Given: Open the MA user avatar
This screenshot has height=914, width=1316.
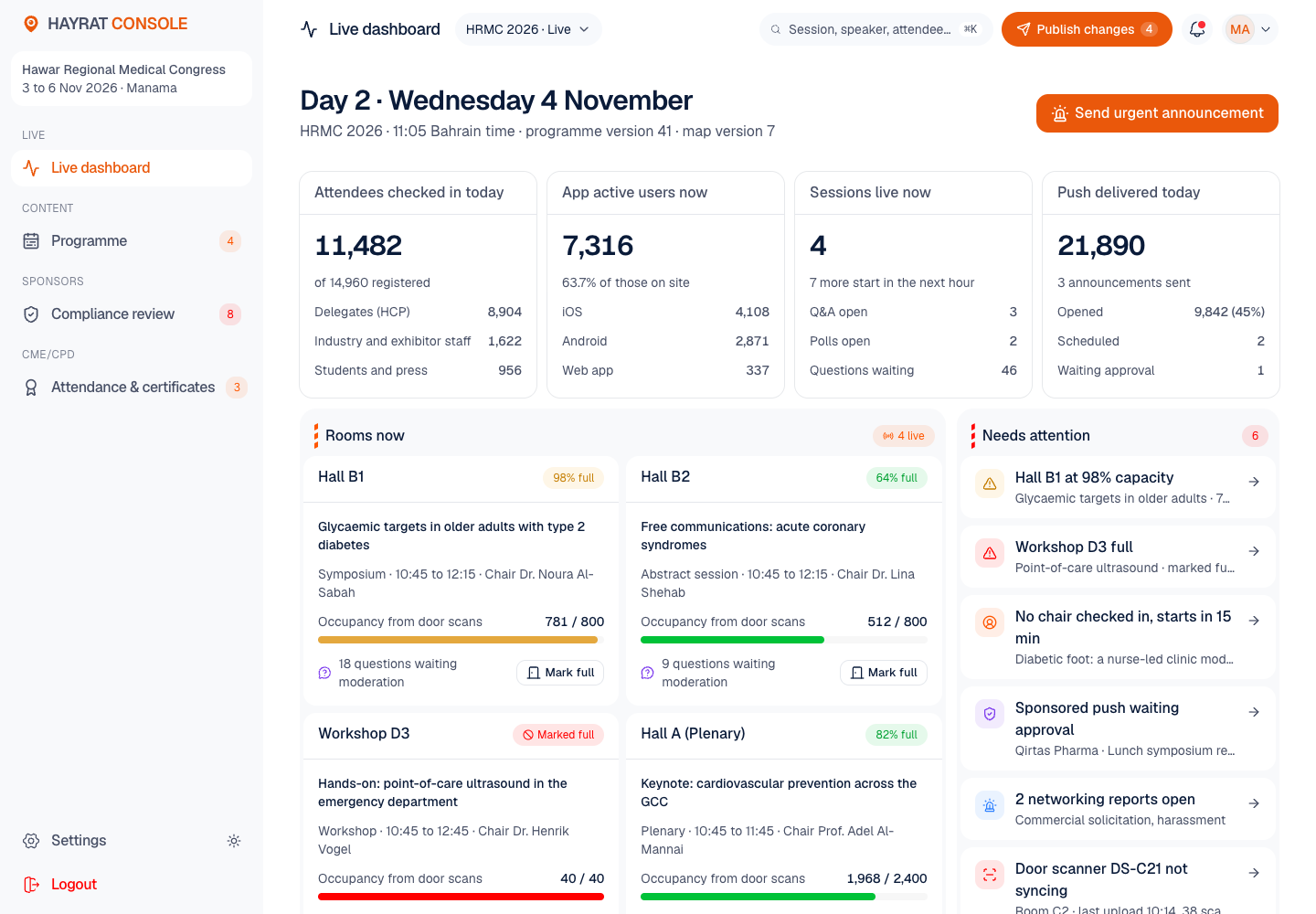Looking at the screenshot, I should [1240, 29].
